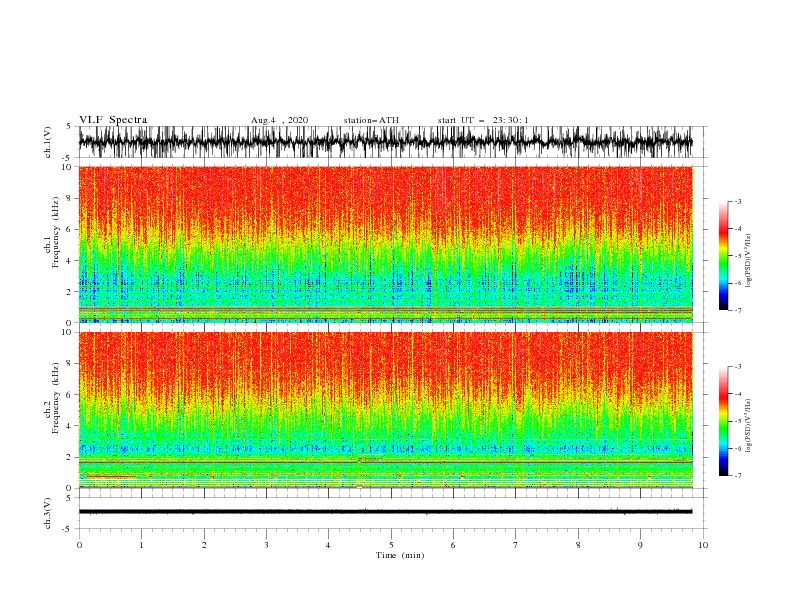Click time axis tick label "1"
The height and width of the screenshot is (612, 792).
pos(141,545)
